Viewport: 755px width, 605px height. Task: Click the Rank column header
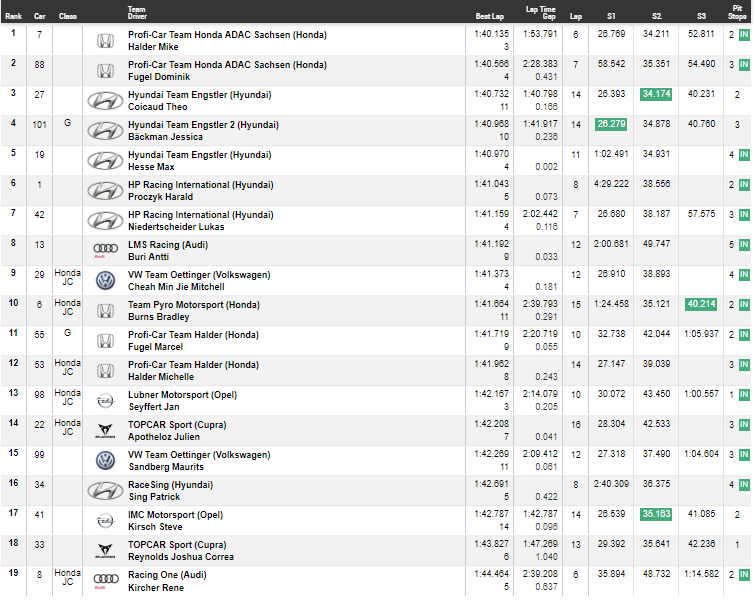click(x=13, y=16)
